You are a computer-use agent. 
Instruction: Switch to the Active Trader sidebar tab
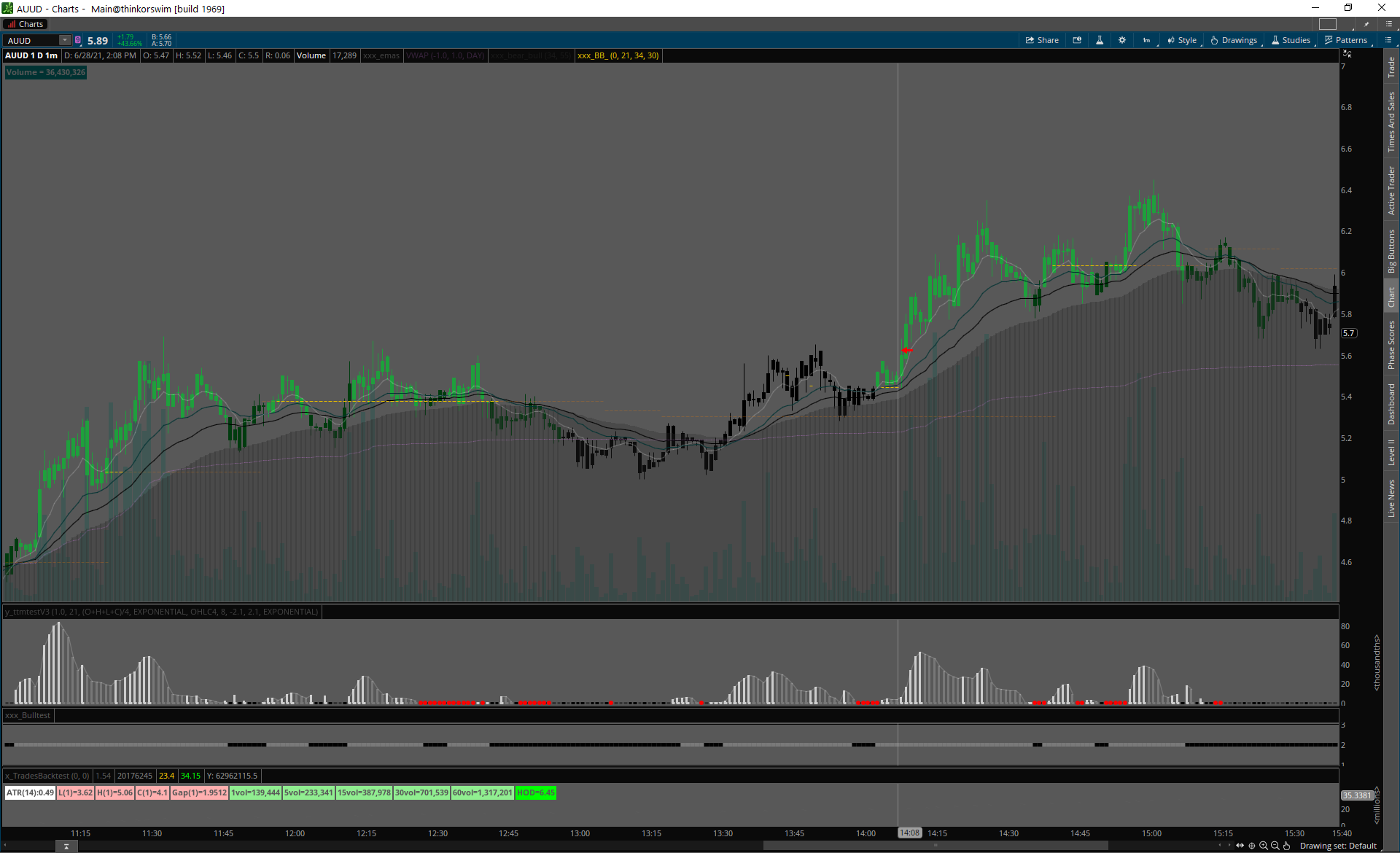click(1391, 190)
